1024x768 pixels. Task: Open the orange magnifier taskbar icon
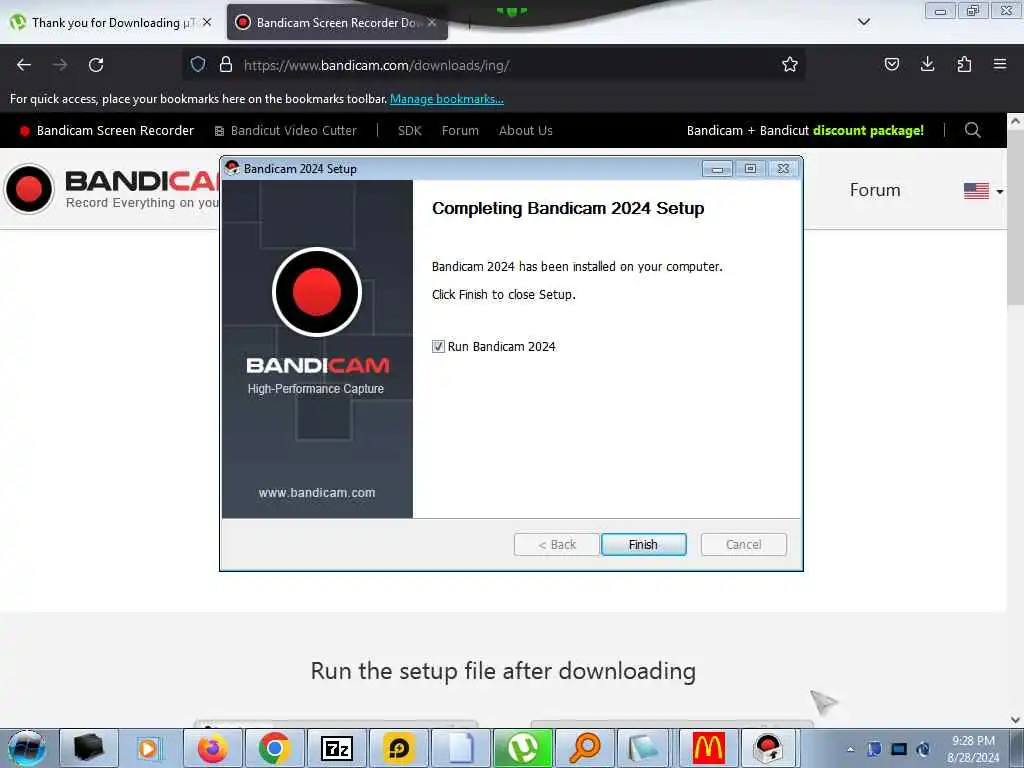click(x=584, y=748)
